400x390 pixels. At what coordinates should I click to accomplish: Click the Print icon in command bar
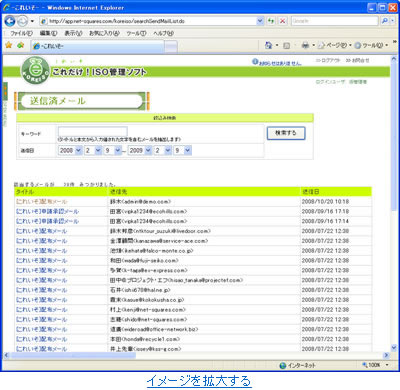click(x=305, y=45)
